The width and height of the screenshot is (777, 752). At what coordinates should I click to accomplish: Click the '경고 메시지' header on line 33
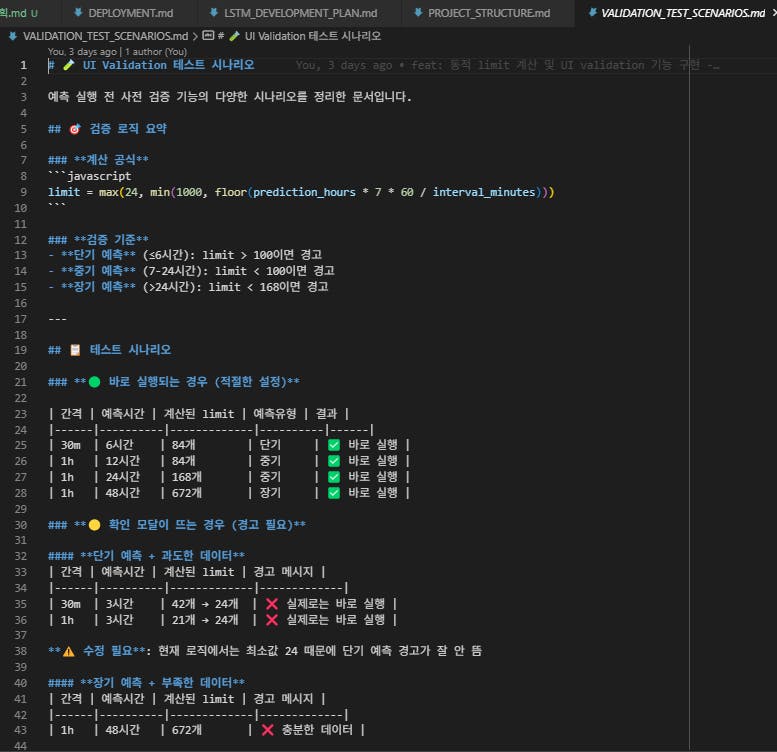283,572
